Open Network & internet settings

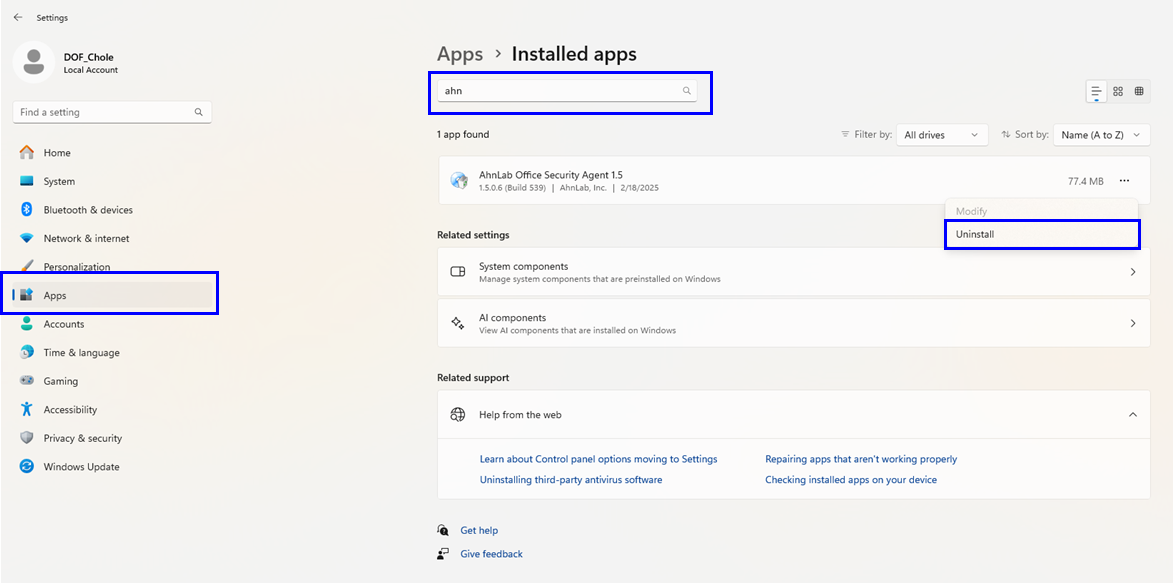click(x=86, y=239)
